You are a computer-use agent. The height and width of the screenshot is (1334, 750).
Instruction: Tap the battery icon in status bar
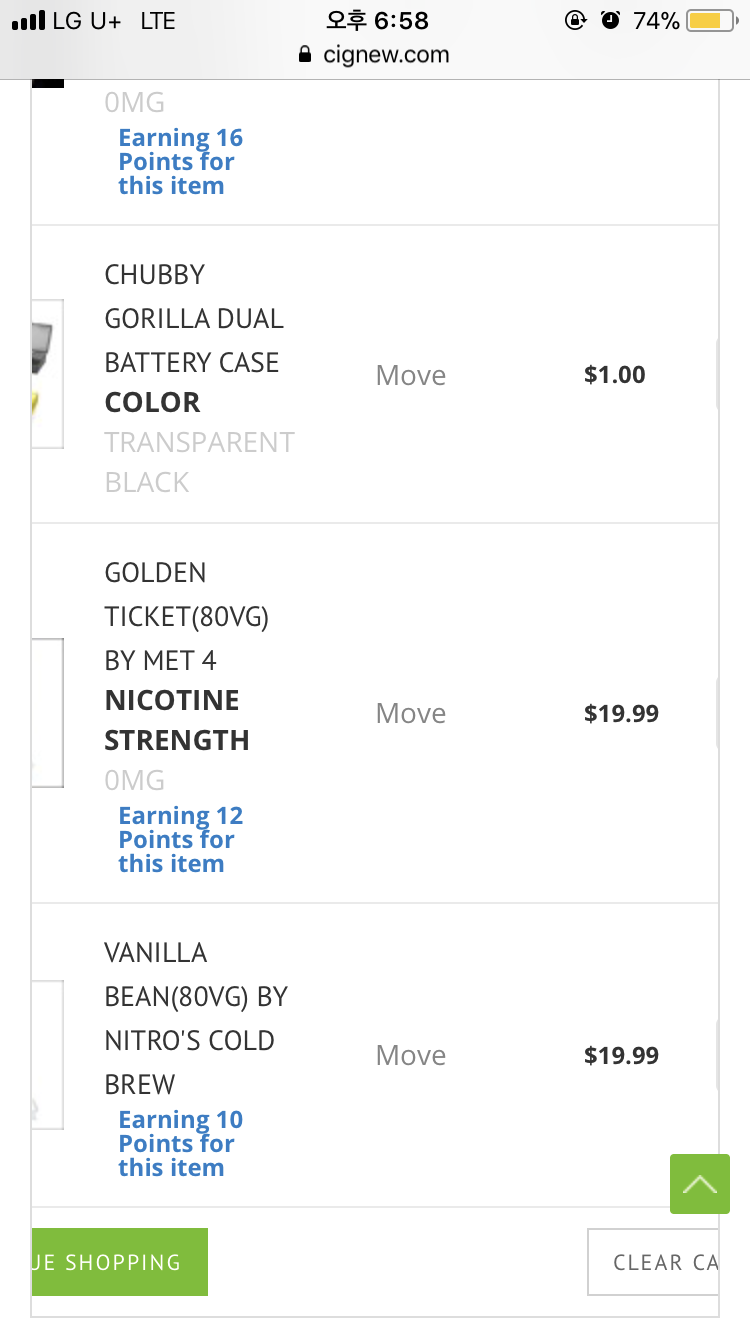[x=710, y=20]
